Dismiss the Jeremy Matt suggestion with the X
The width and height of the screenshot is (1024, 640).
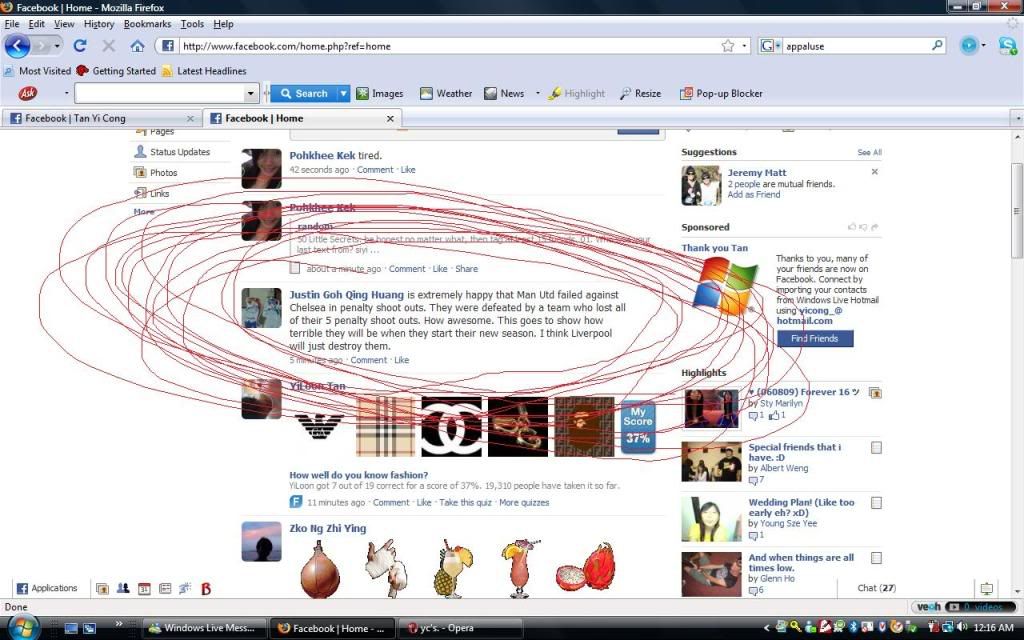(874, 172)
